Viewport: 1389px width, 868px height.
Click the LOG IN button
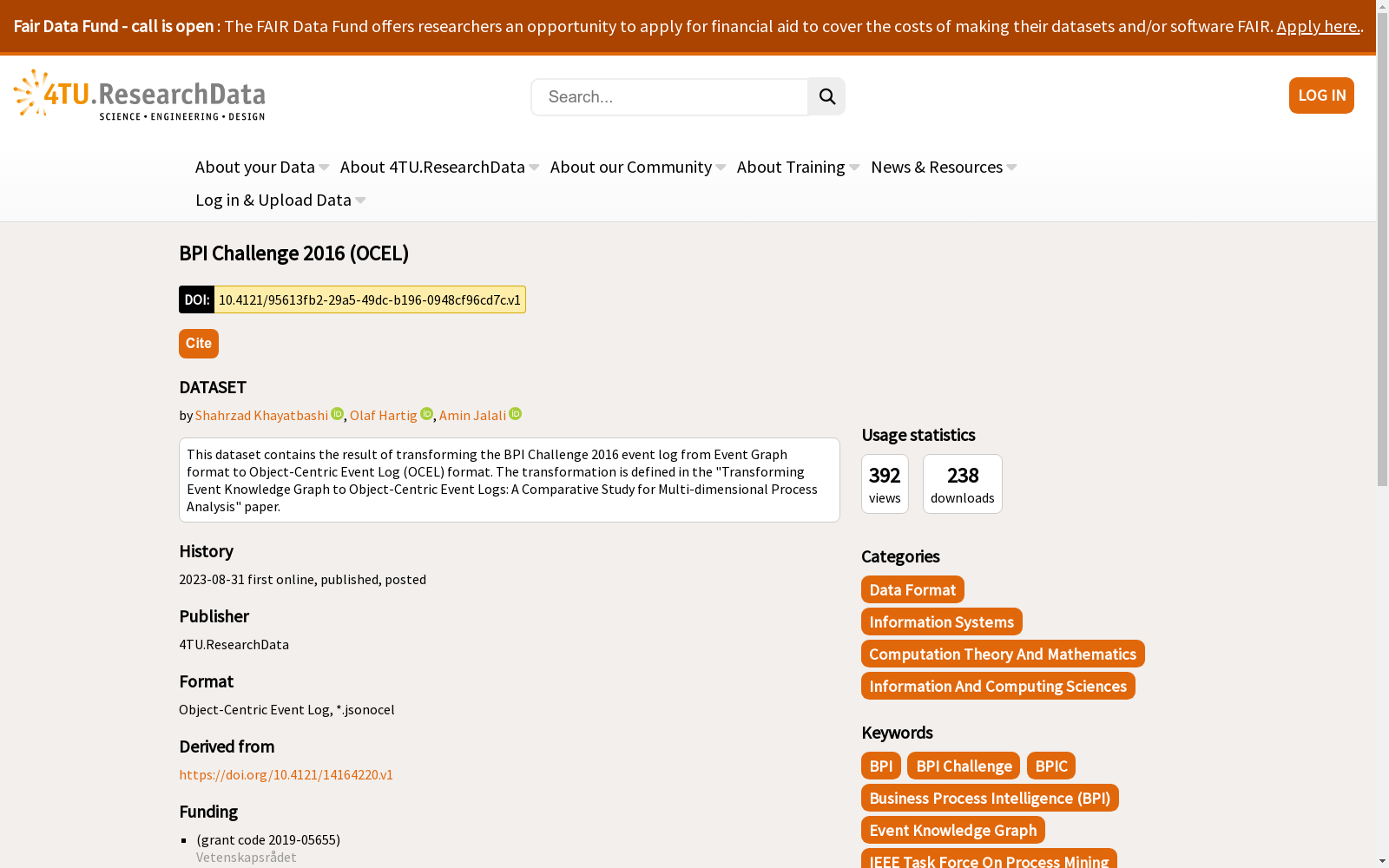(x=1321, y=95)
